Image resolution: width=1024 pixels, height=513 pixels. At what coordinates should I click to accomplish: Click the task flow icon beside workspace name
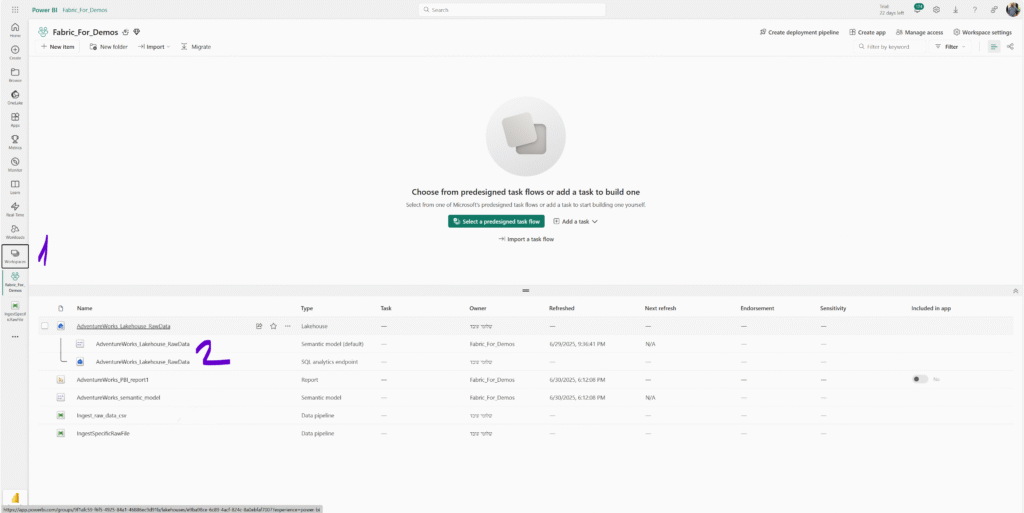[x=126, y=32]
